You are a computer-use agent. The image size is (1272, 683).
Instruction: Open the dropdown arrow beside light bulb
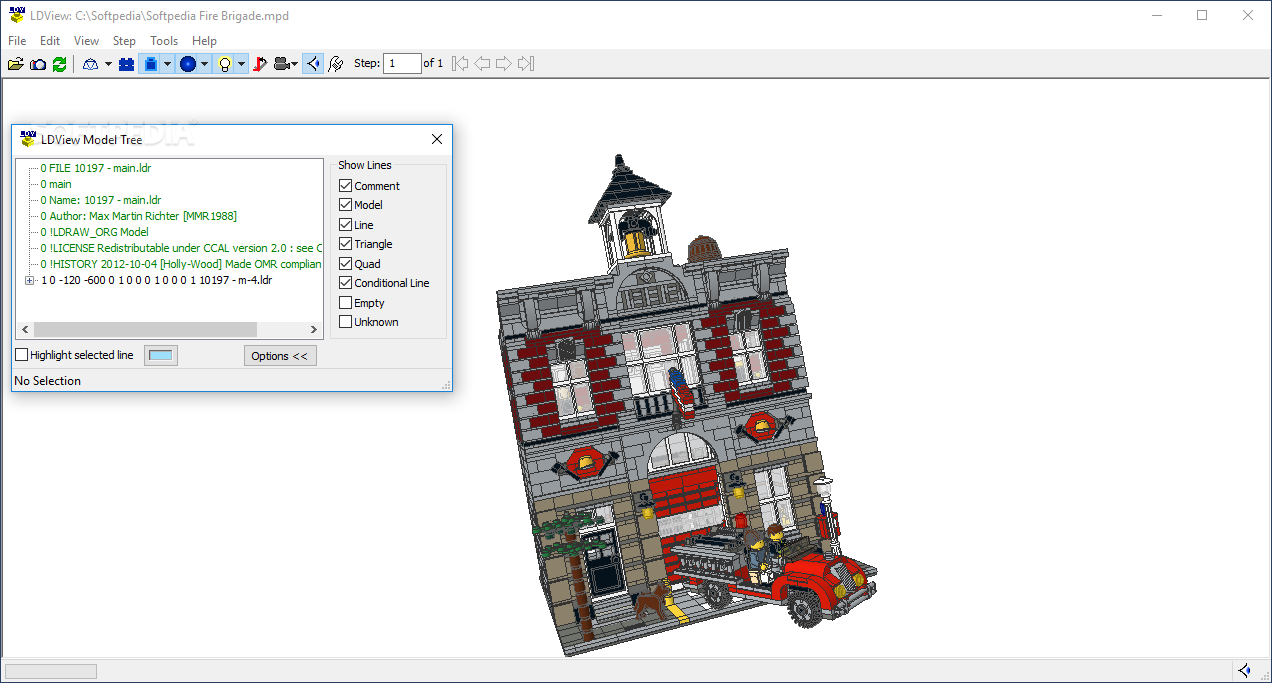pyautogui.click(x=242, y=64)
